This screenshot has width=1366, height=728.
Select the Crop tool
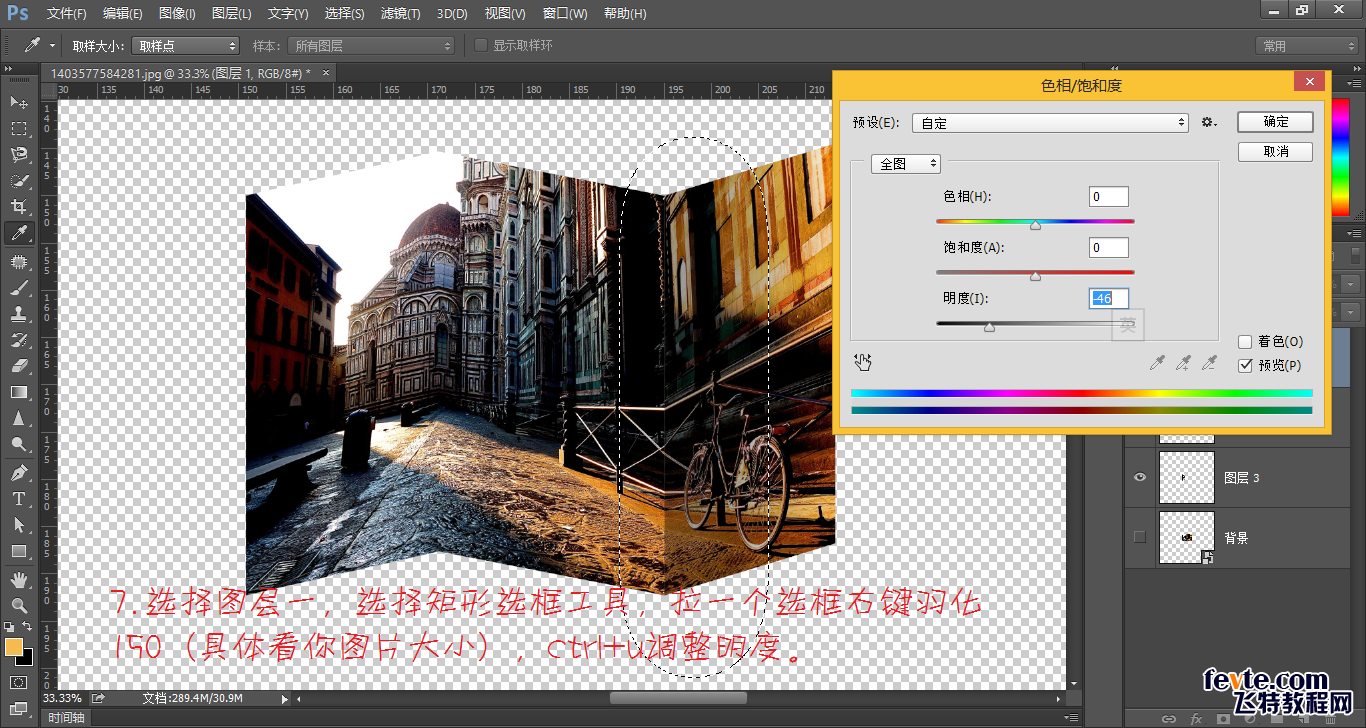19,206
